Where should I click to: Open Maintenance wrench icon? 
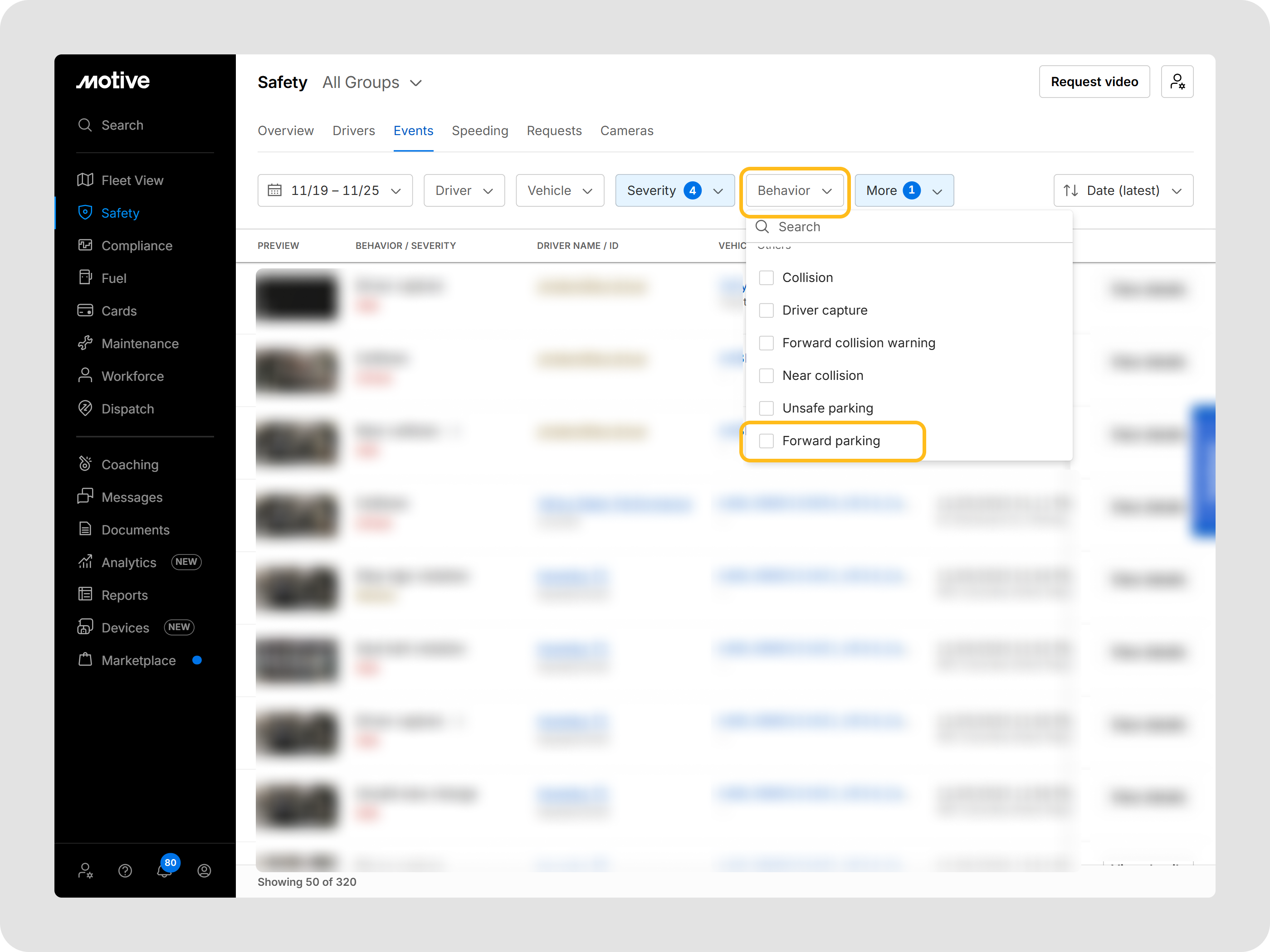click(85, 343)
